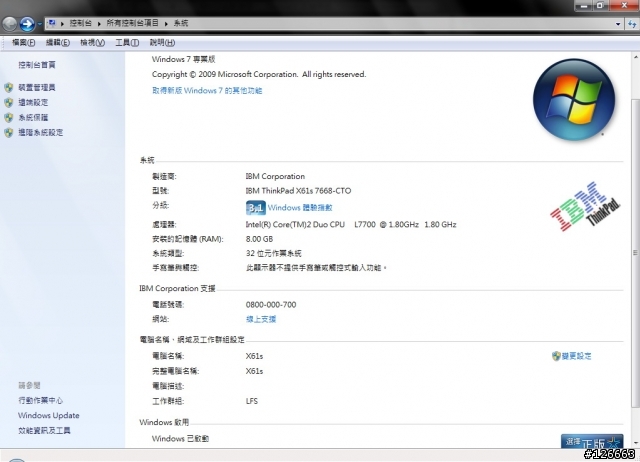The width and height of the screenshot is (640, 462).
Task: Click the system type value 32 位元作業系統
Action: click(x=273, y=253)
